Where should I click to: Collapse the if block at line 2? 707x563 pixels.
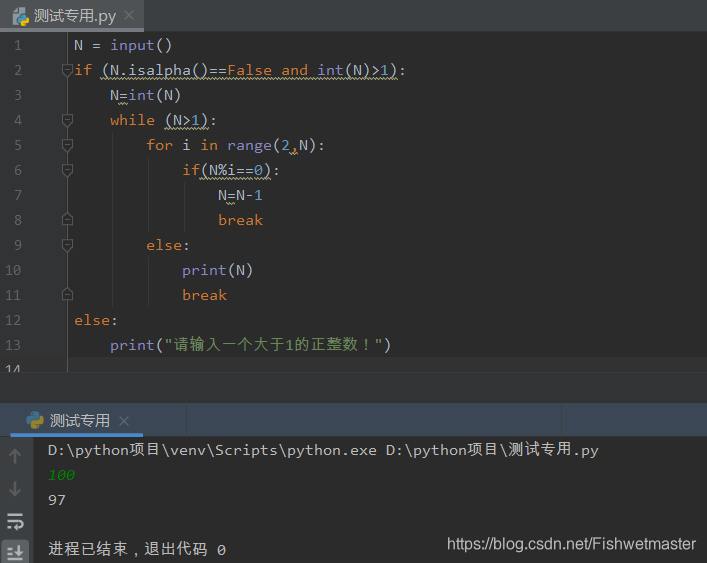coord(67,70)
